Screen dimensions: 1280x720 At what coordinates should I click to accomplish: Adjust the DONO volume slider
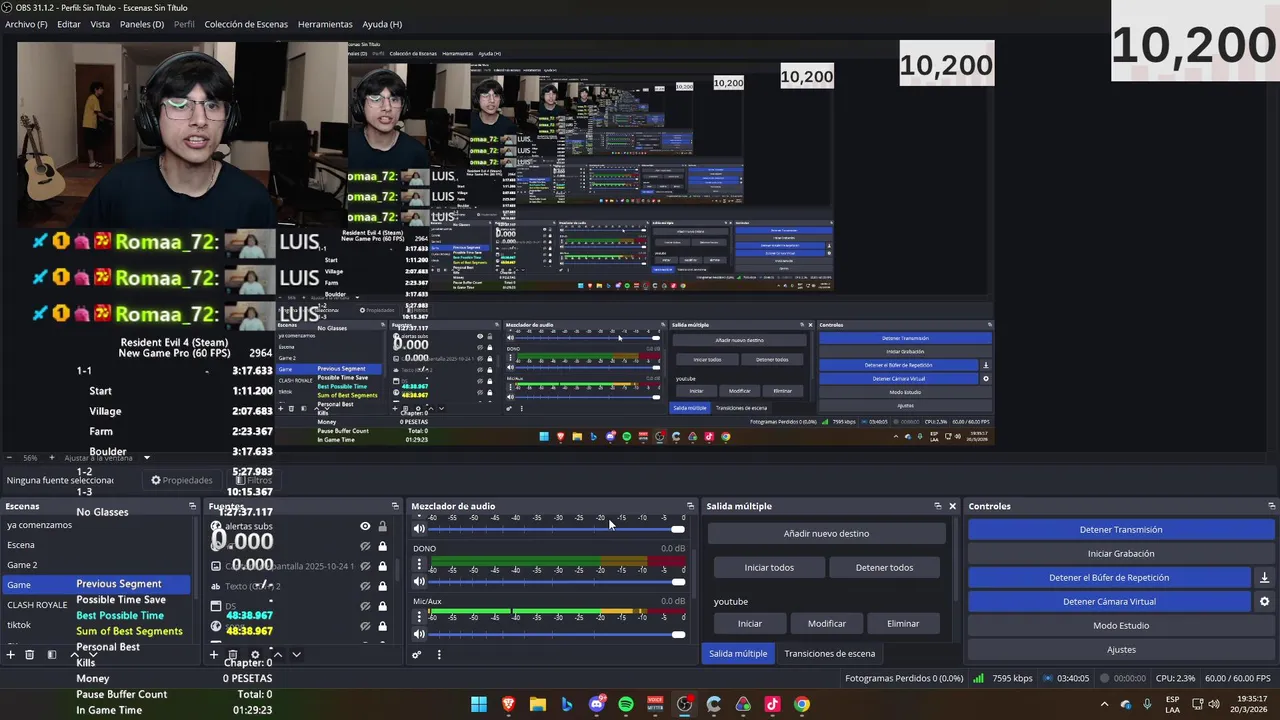point(556,581)
